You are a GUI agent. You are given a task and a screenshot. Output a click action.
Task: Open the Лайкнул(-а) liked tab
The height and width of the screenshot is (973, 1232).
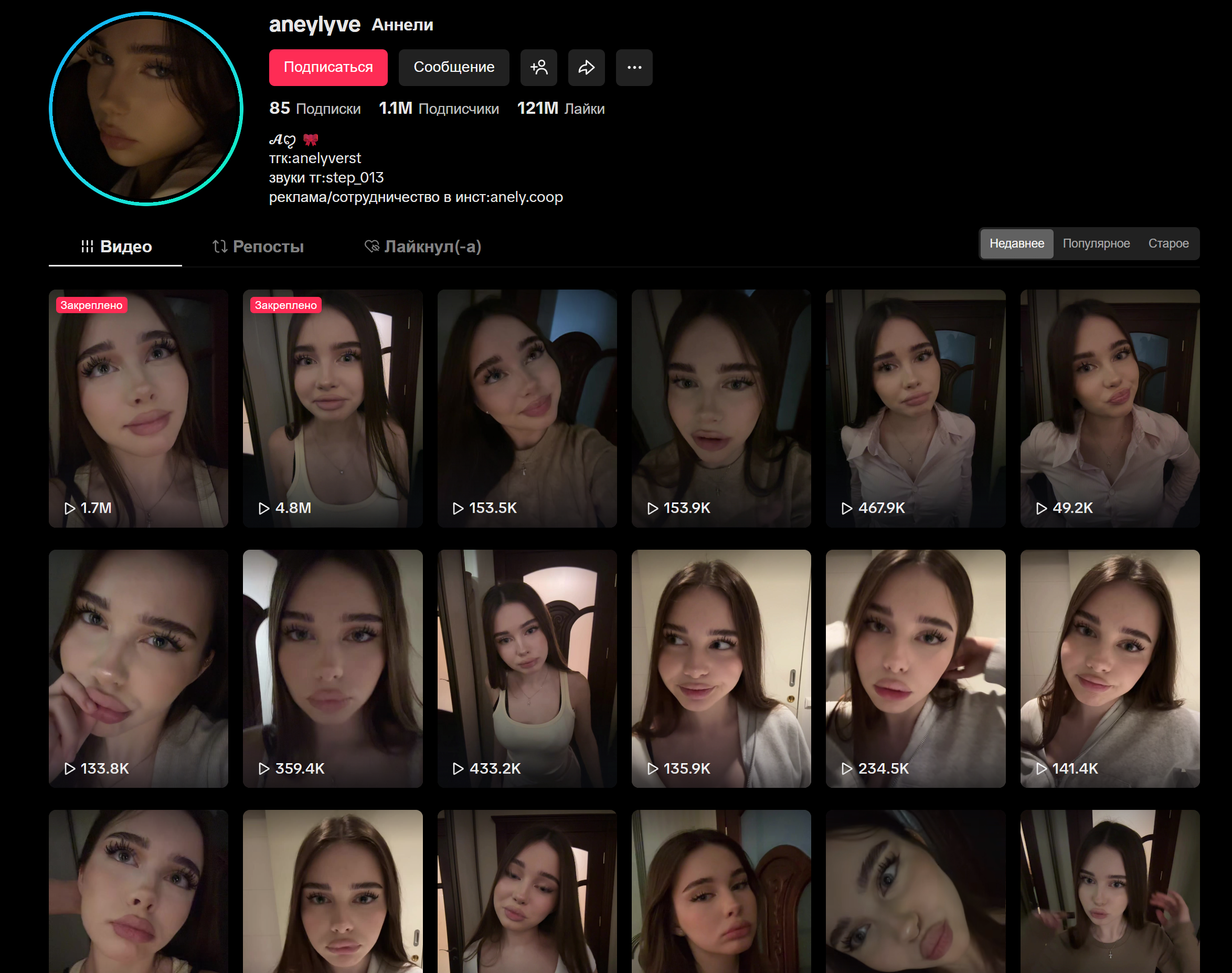coord(423,246)
